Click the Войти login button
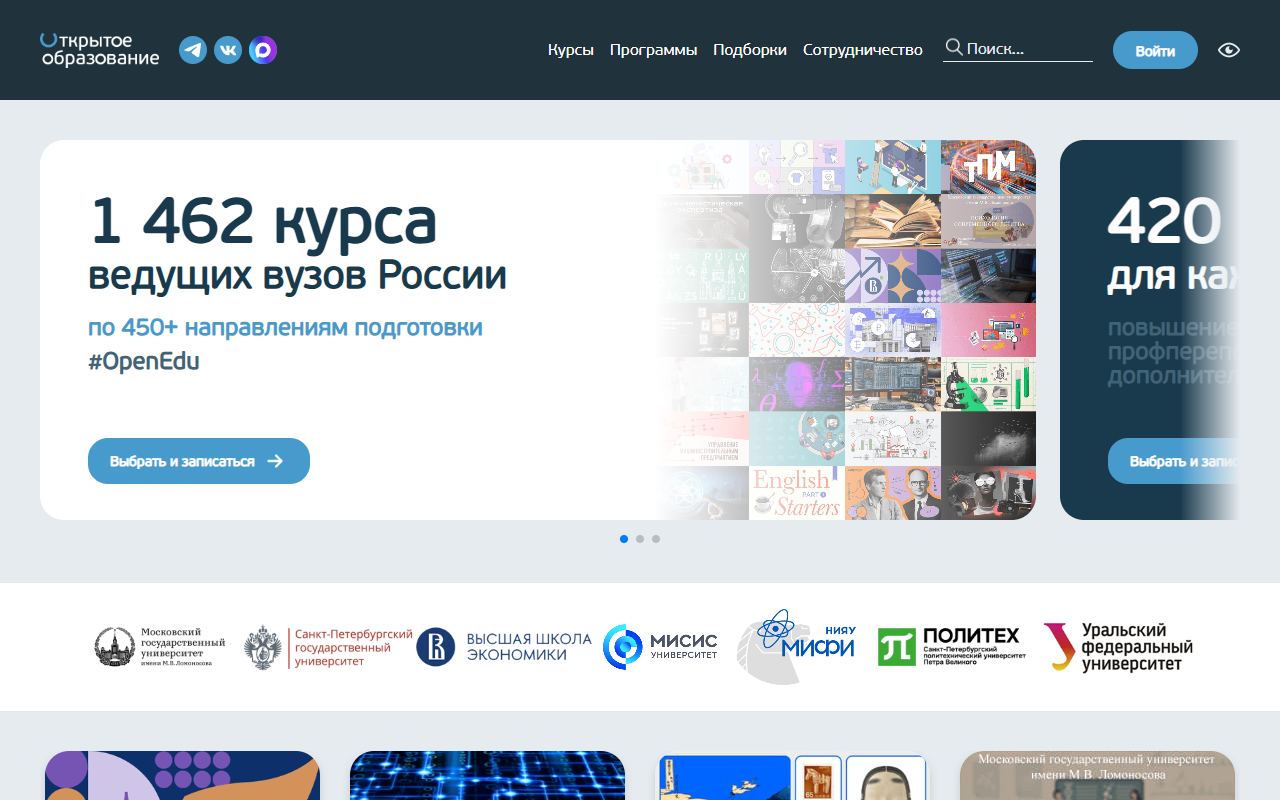 pos(1155,50)
